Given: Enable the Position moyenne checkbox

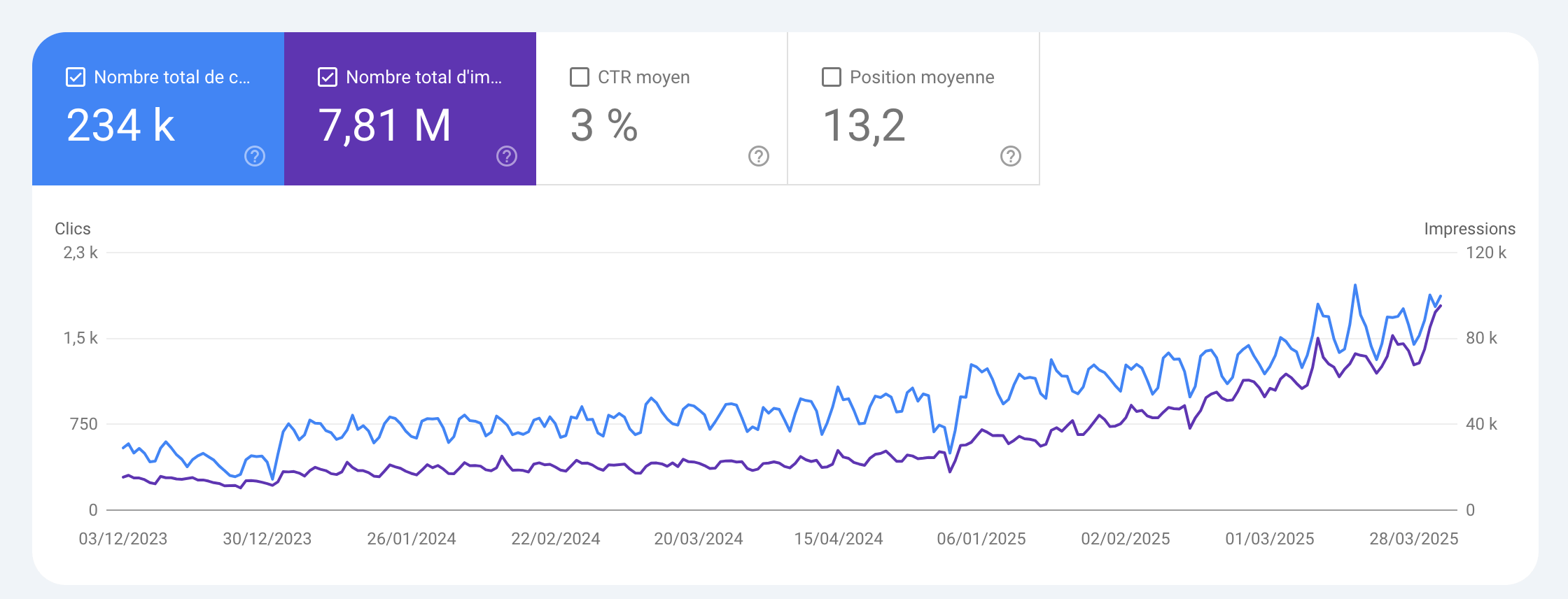Looking at the screenshot, I should [x=832, y=77].
